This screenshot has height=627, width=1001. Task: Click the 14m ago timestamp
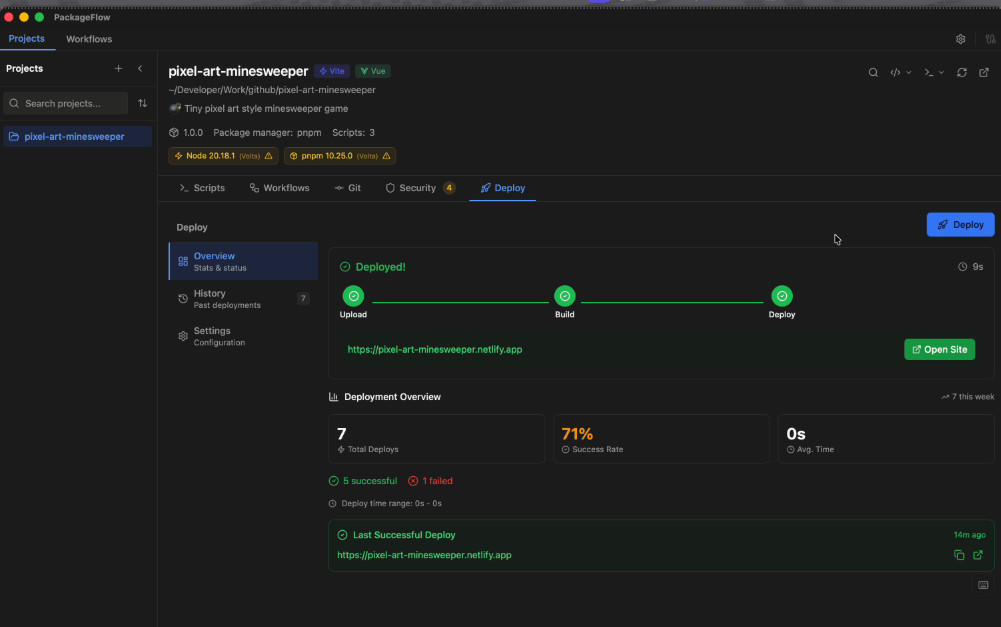[x=969, y=535]
